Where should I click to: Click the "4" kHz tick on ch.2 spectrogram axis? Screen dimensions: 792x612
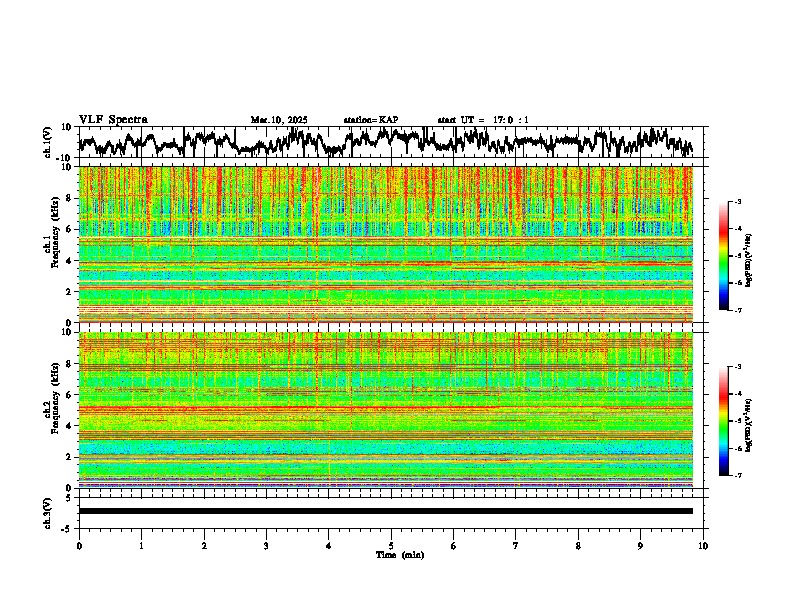coord(70,426)
